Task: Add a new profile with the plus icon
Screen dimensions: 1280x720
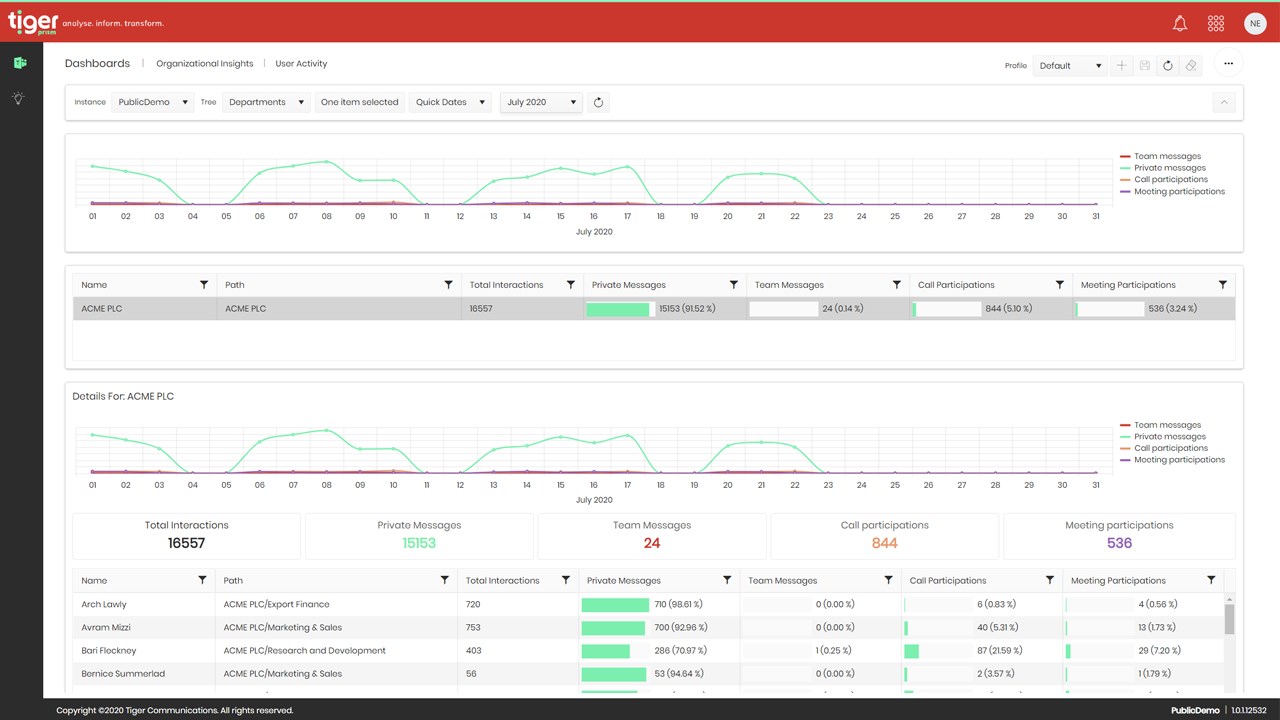Action: 1121,65
